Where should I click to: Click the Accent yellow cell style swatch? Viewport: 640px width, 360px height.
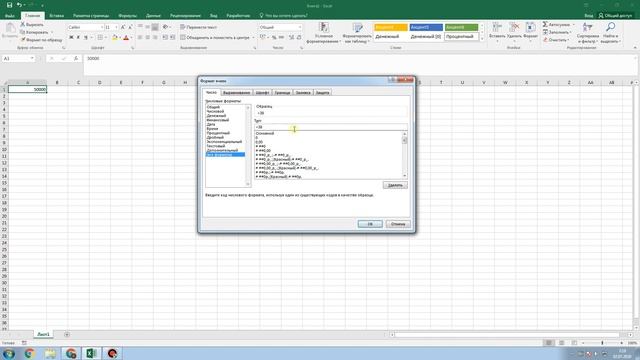391,27
